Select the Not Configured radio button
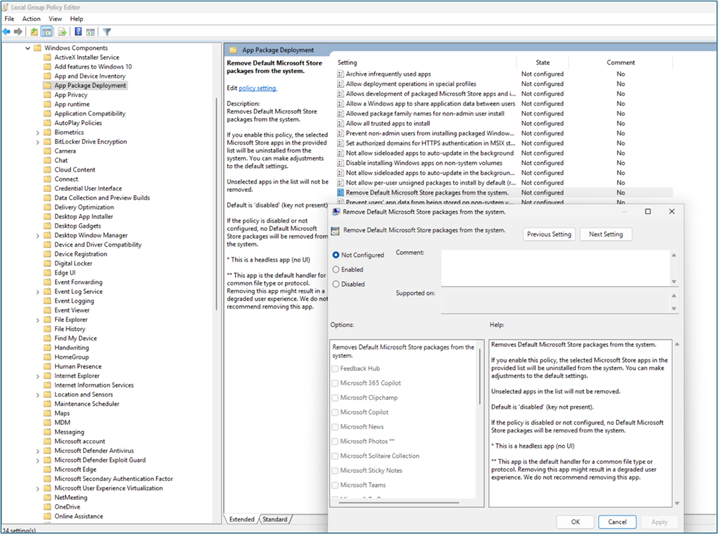Screen dimensions: 718x534 (x=336, y=255)
